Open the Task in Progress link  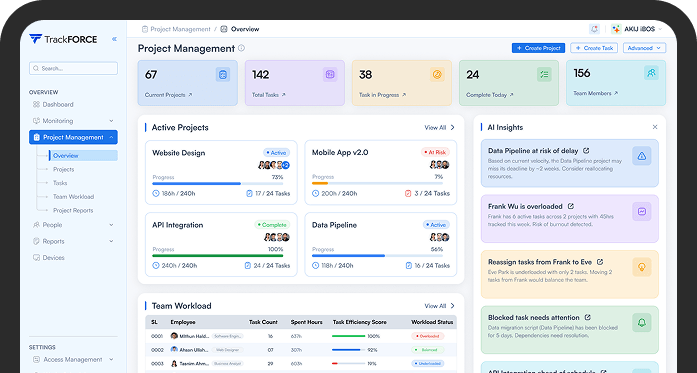tap(382, 95)
